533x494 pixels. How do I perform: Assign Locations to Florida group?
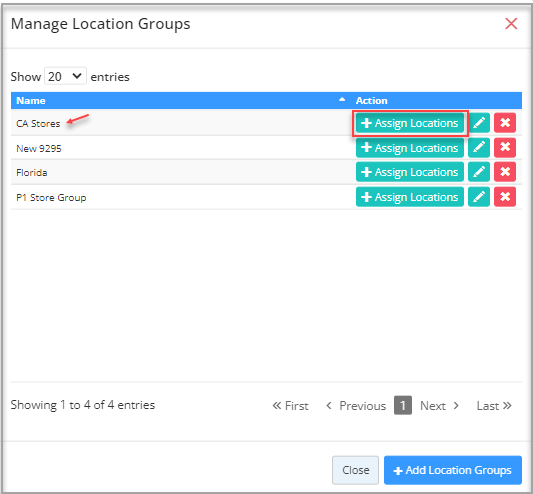(410, 172)
